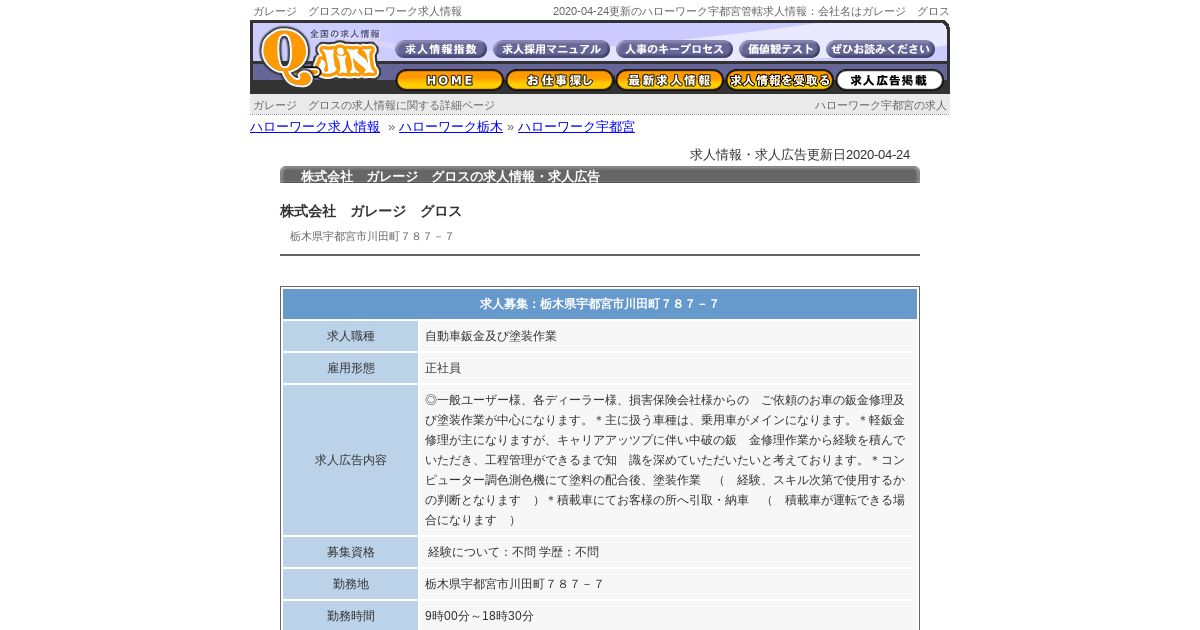1200x630 pixels.
Task: Open ぜひお読みください nav button
Action: click(881, 49)
